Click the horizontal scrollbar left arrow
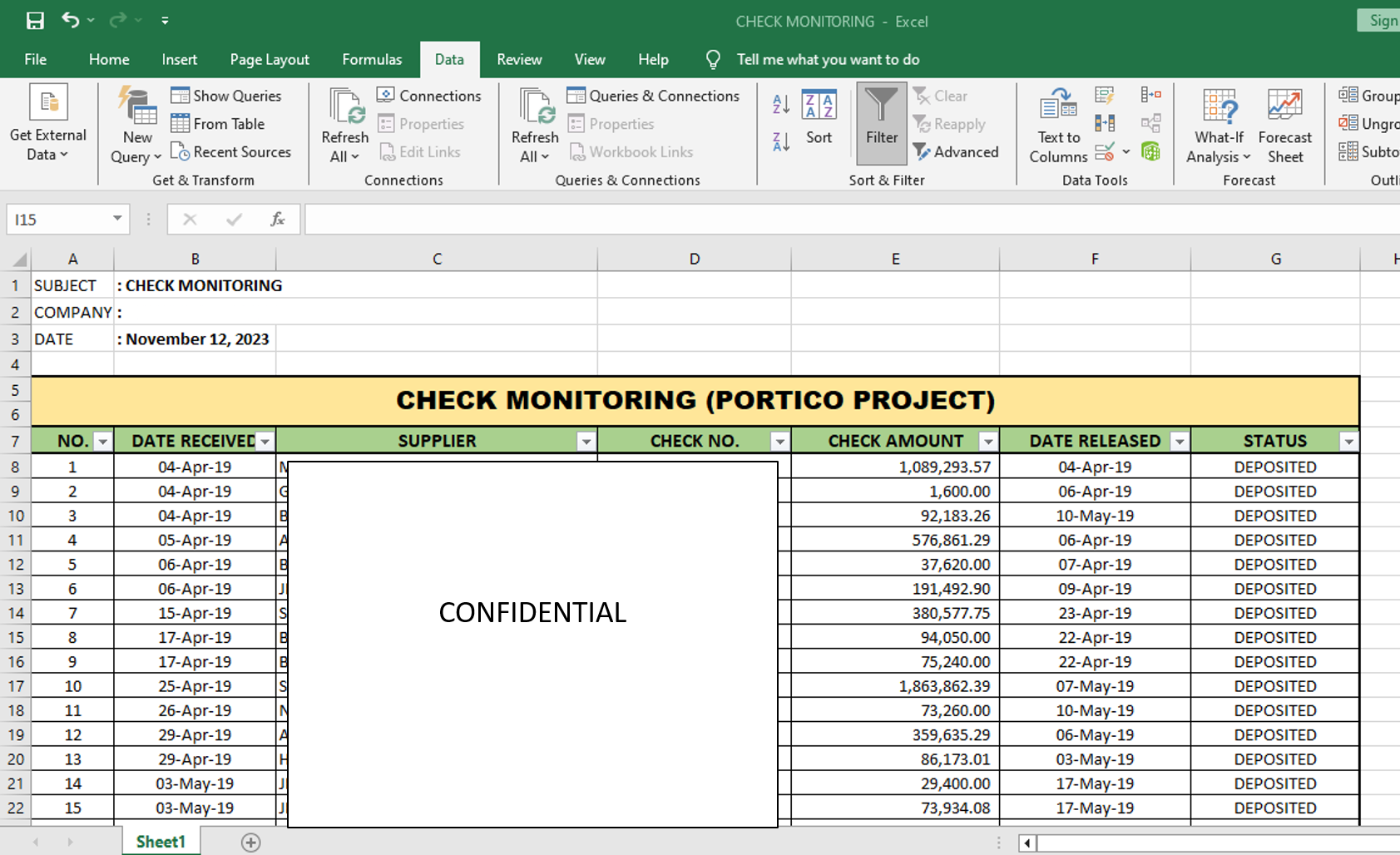Image resolution: width=1400 pixels, height=855 pixels. 1027,843
